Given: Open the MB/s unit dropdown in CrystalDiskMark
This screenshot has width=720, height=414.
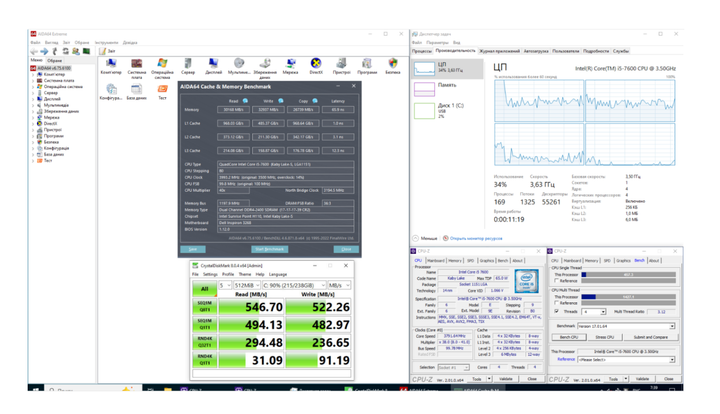Looking at the screenshot, I should [339, 285].
